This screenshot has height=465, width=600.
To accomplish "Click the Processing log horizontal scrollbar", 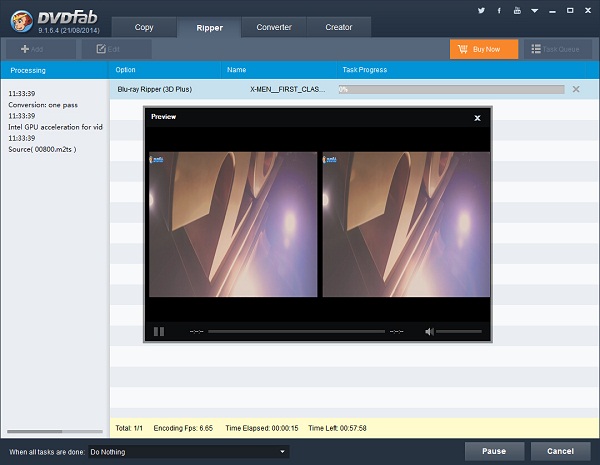I will tap(55, 431).
